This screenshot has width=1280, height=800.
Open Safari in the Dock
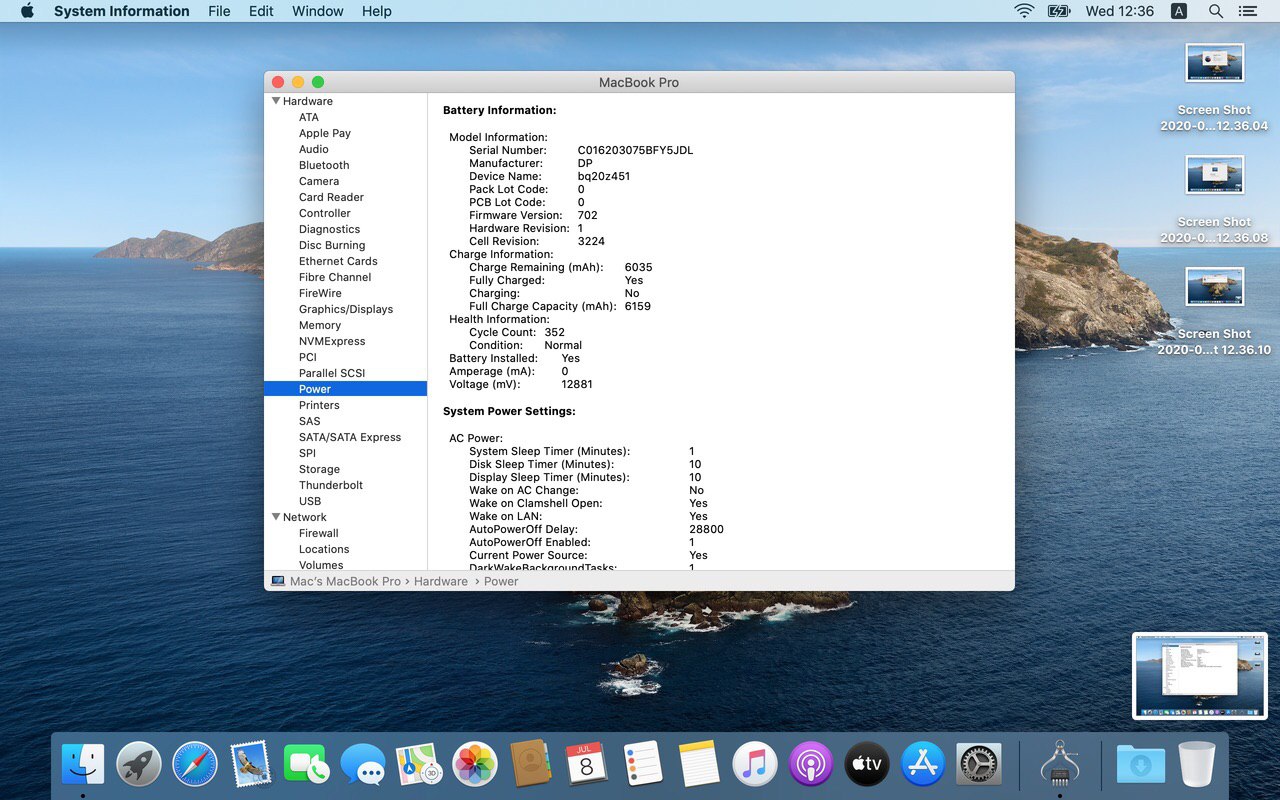click(195, 765)
